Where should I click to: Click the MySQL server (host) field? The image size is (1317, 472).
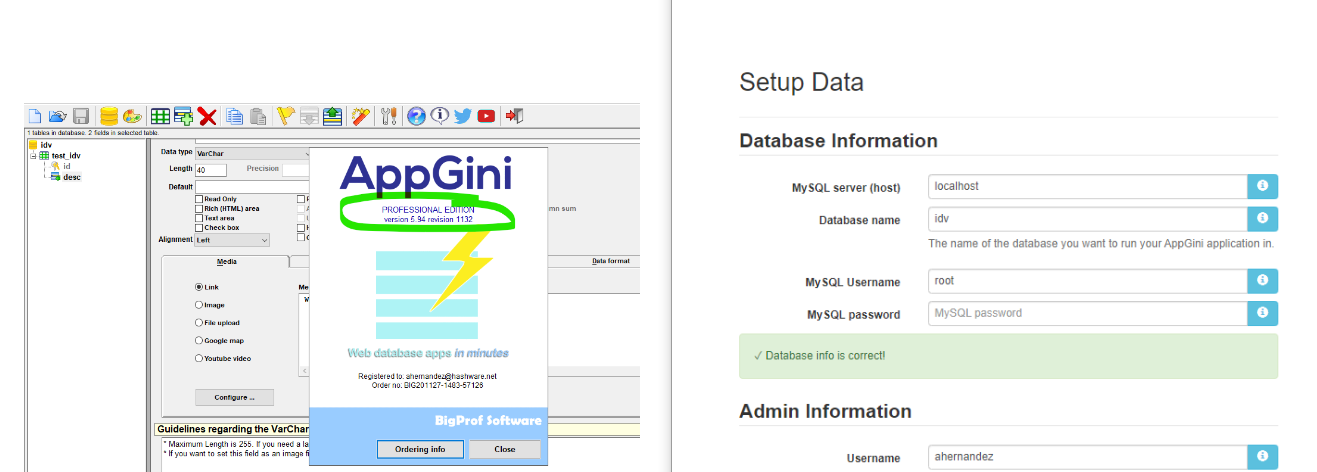tap(1087, 186)
